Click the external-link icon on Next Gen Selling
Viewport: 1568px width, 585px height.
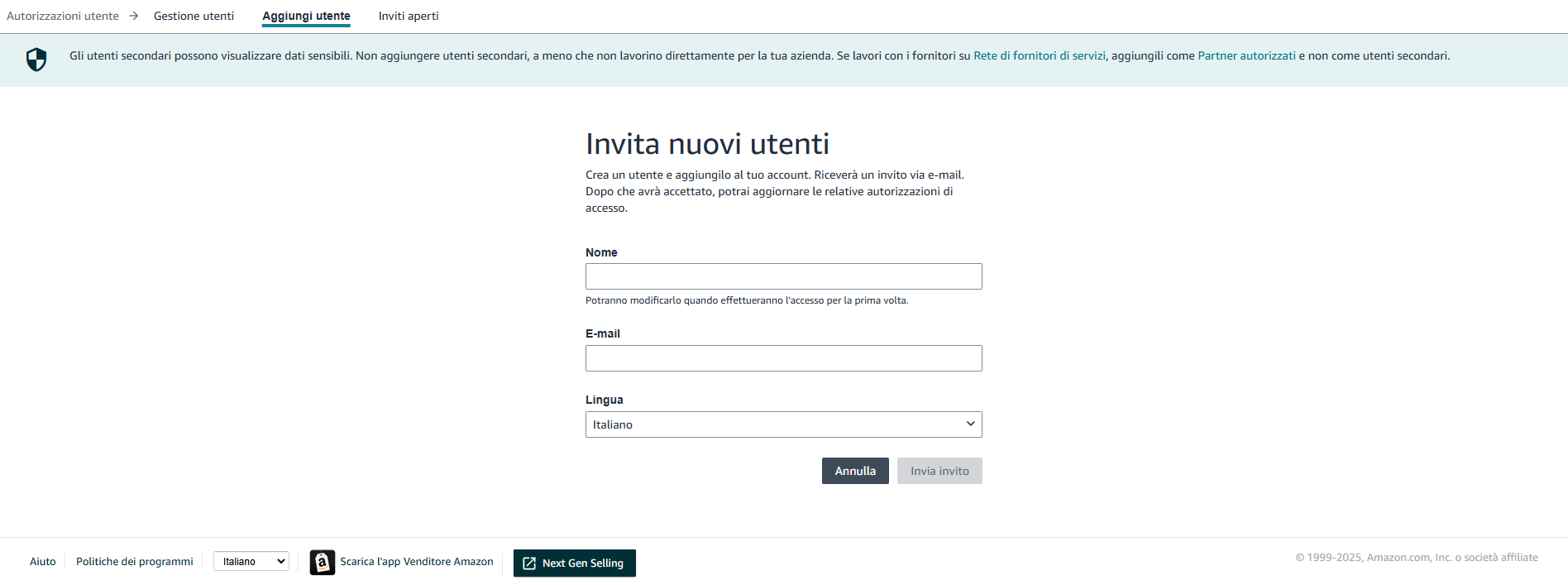(x=529, y=563)
